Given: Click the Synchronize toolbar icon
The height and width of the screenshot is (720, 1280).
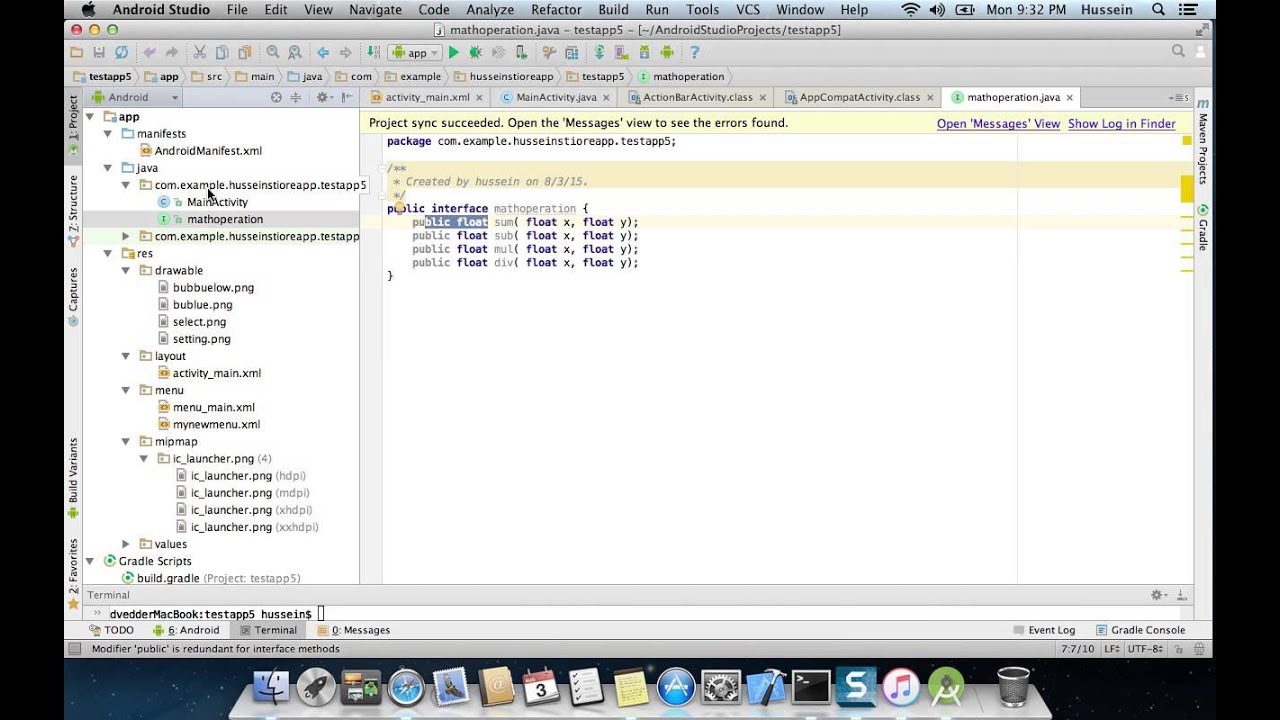Looking at the screenshot, I should (121, 52).
